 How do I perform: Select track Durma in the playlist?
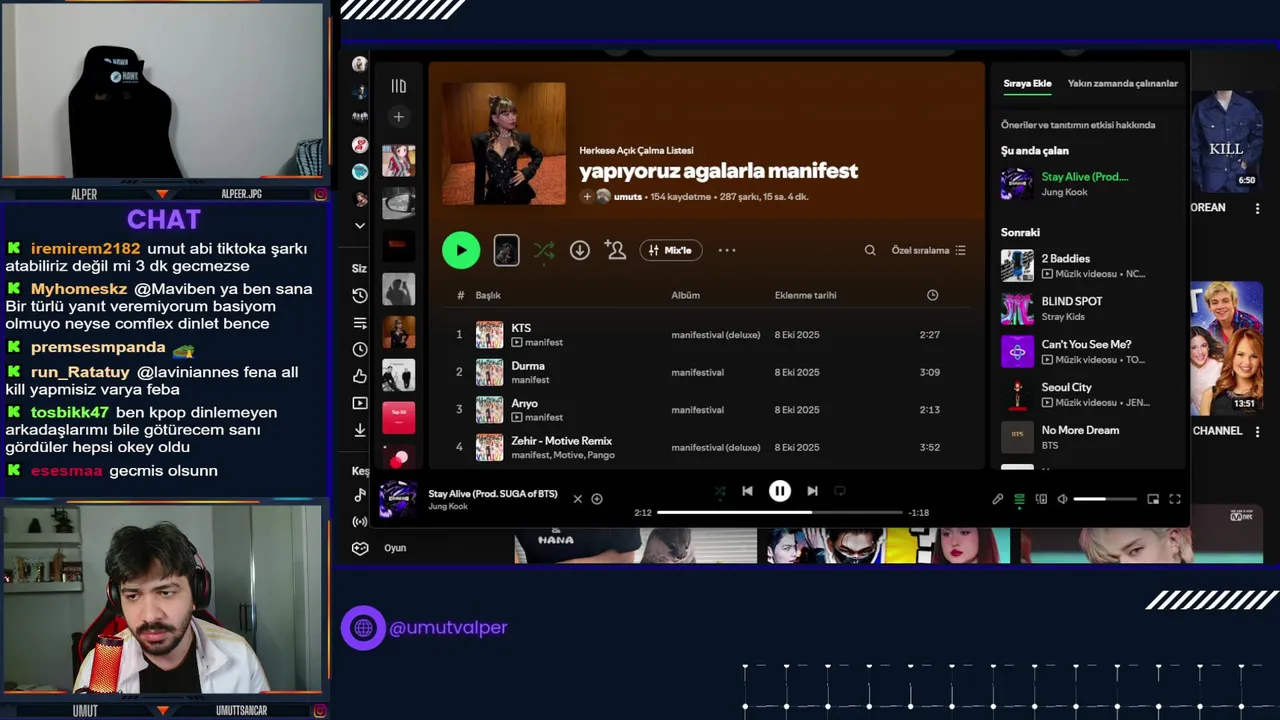pos(706,372)
